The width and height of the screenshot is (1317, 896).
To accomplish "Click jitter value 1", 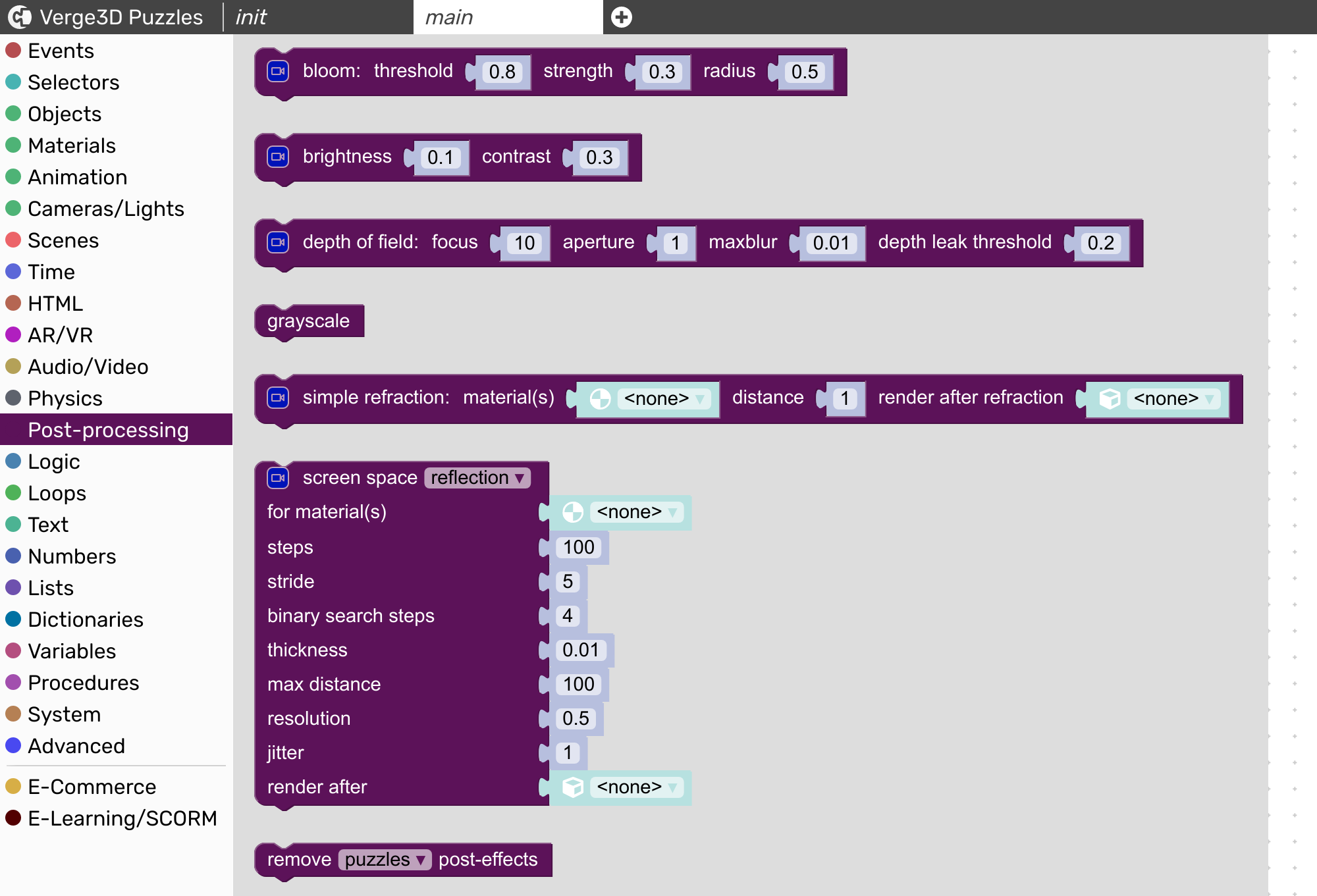I will pos(568,753).
